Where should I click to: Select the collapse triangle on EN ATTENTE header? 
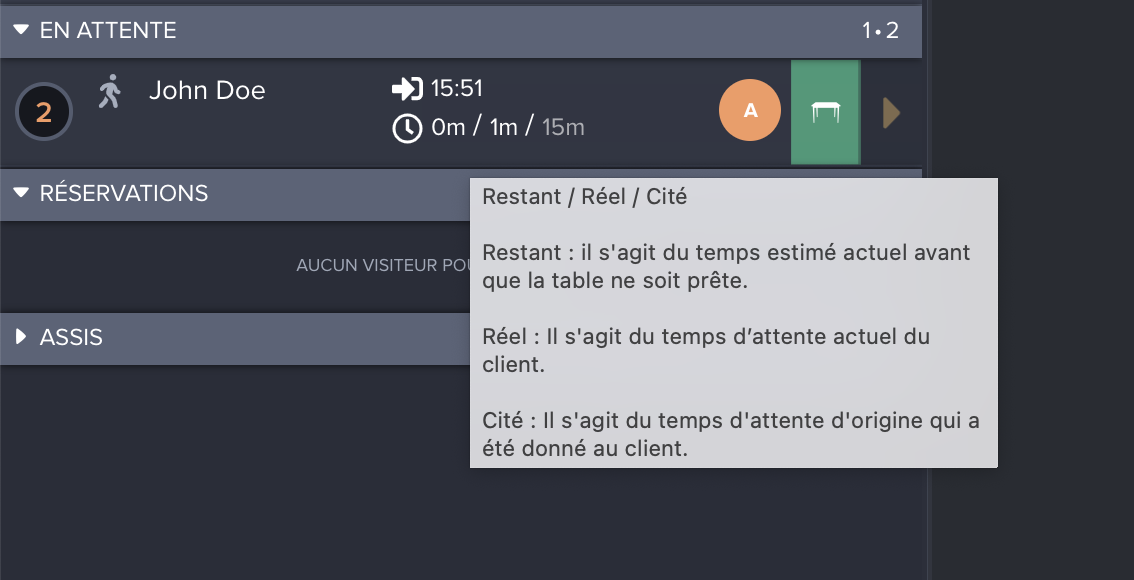pyautogui.click(x=21, y=30)
